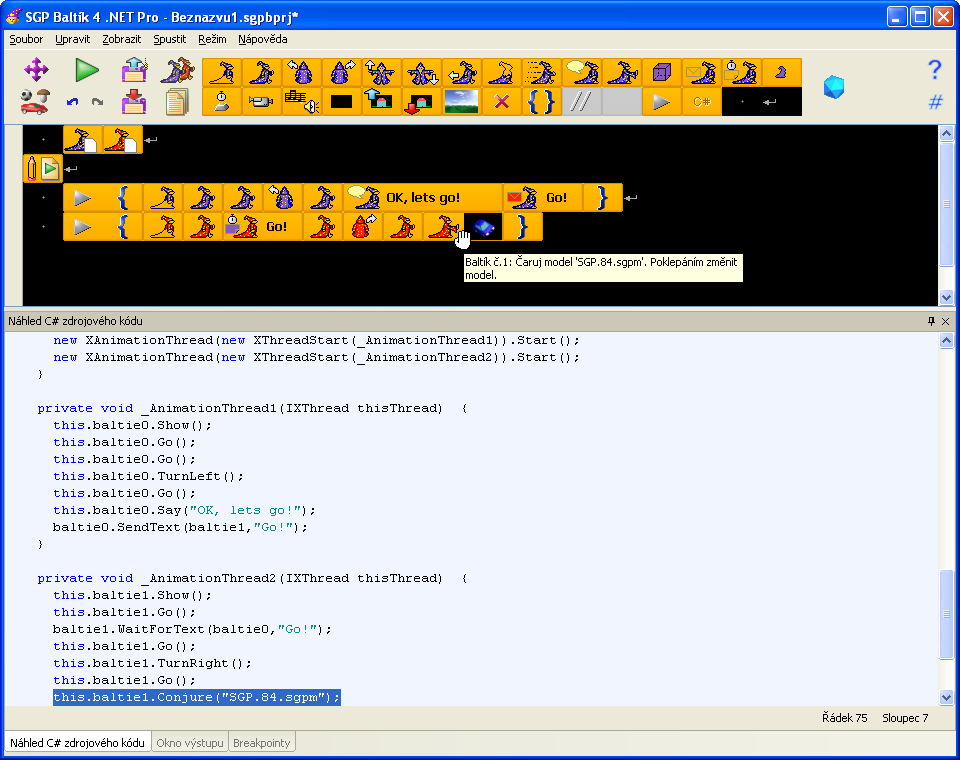Screen dimensions: 960x760
Task: Click the box icon with red downward arrow
Action: pos(134,102)
